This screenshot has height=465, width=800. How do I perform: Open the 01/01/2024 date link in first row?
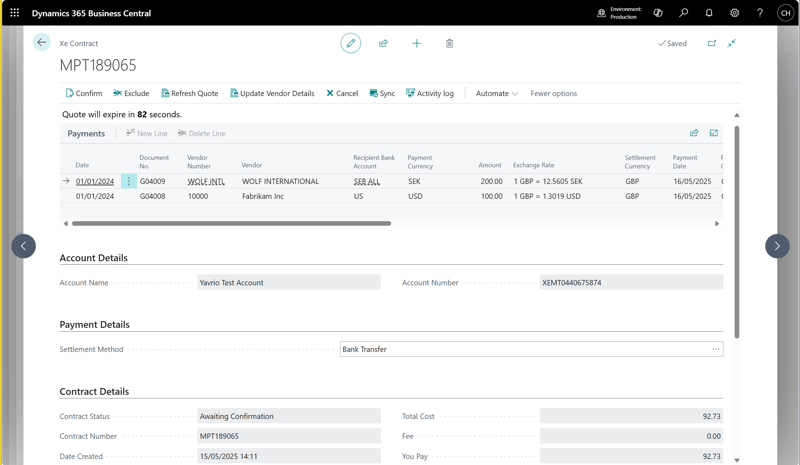click(x=95, y=181)
